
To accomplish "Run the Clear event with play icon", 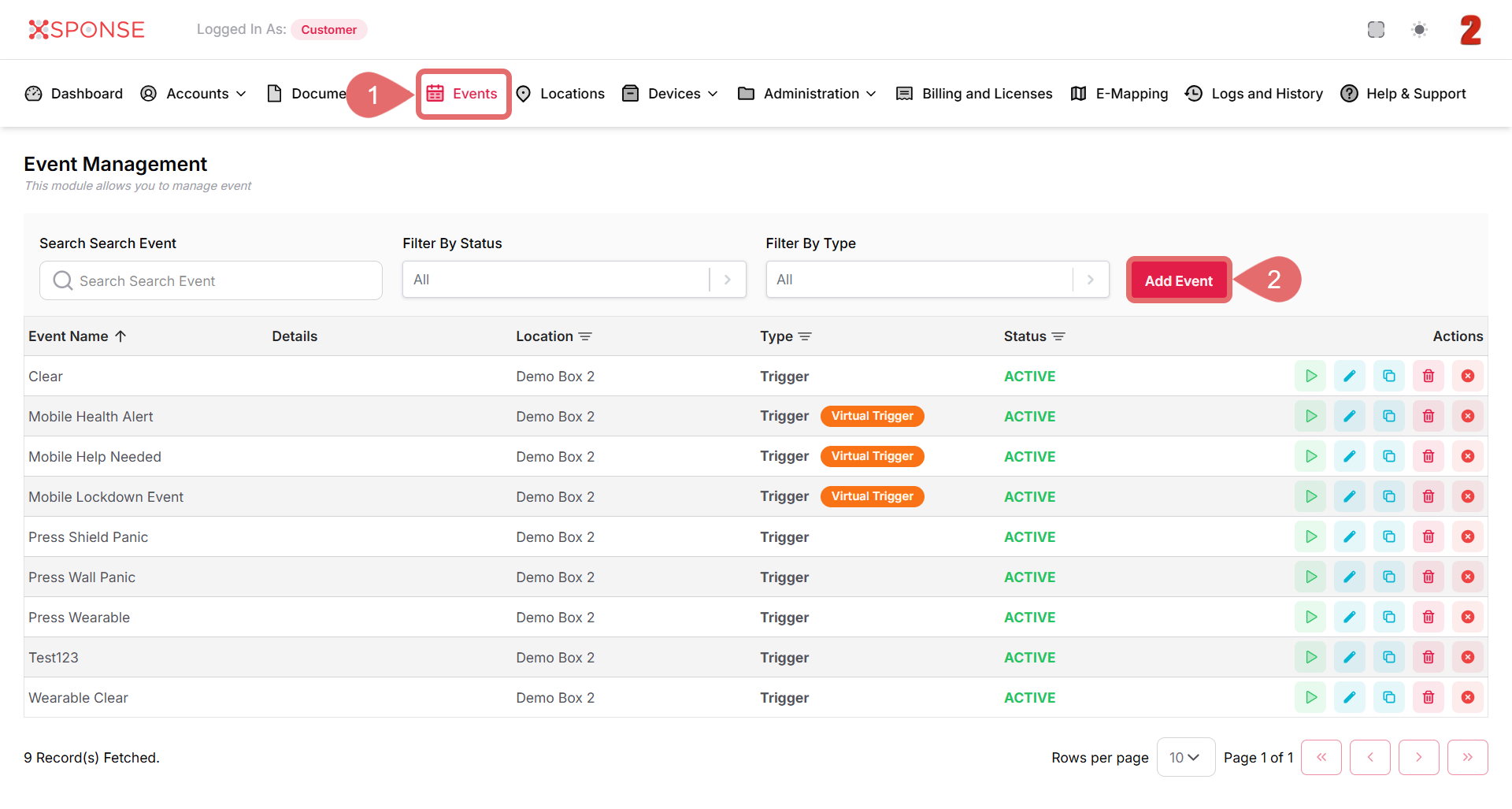I will pos(1310,376).
